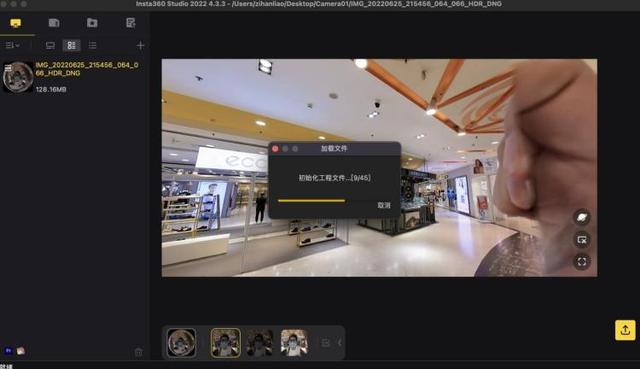Click the snapshot screen icon below planet icon
Screen dimensions: 640x369
tap(582, 240)
